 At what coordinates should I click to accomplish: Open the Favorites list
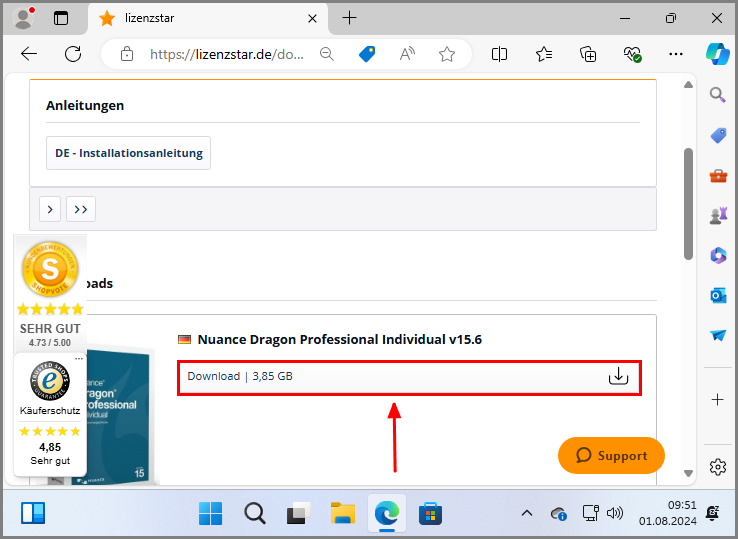click(x=544, y=54)
